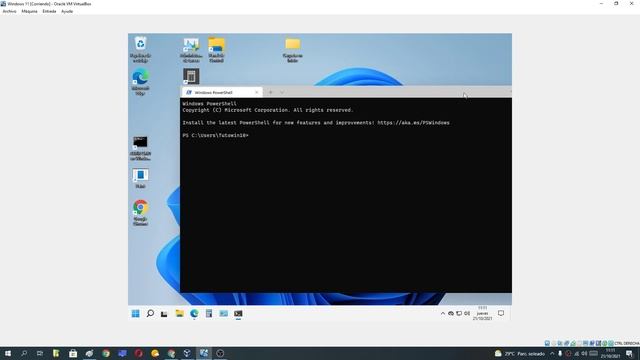The image size is (640, 360).
Task: Open the command prompt shortcut on guest desktop
Action: pyautogui.click(x=140, y=148)
